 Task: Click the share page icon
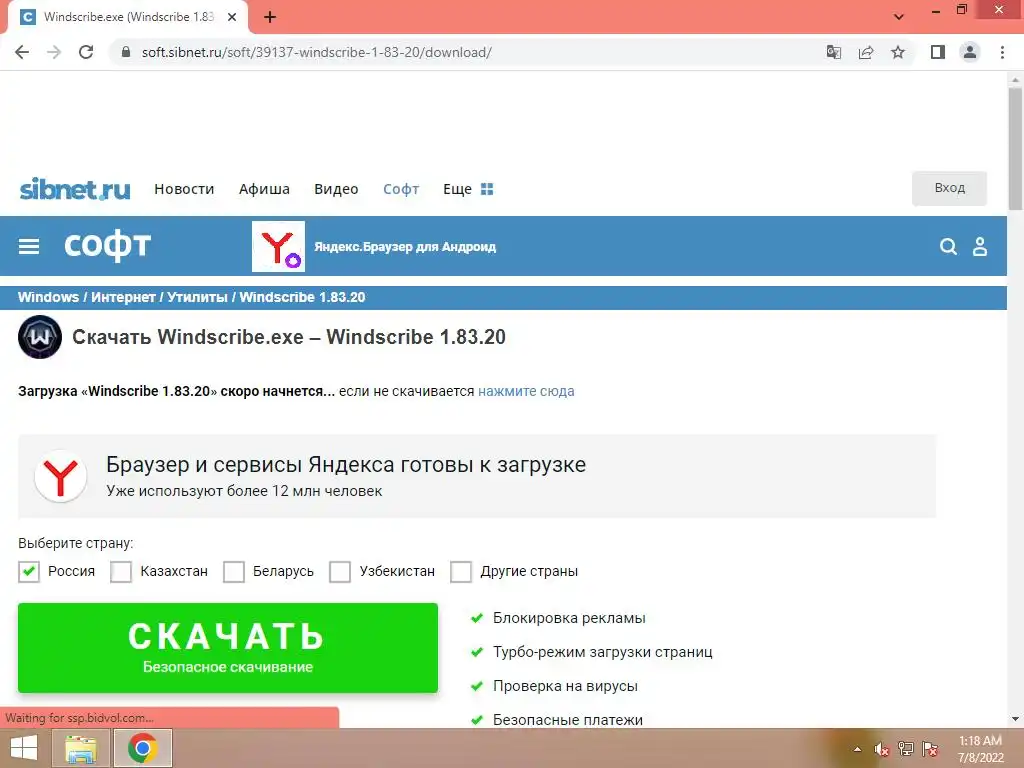click(866, 52)
